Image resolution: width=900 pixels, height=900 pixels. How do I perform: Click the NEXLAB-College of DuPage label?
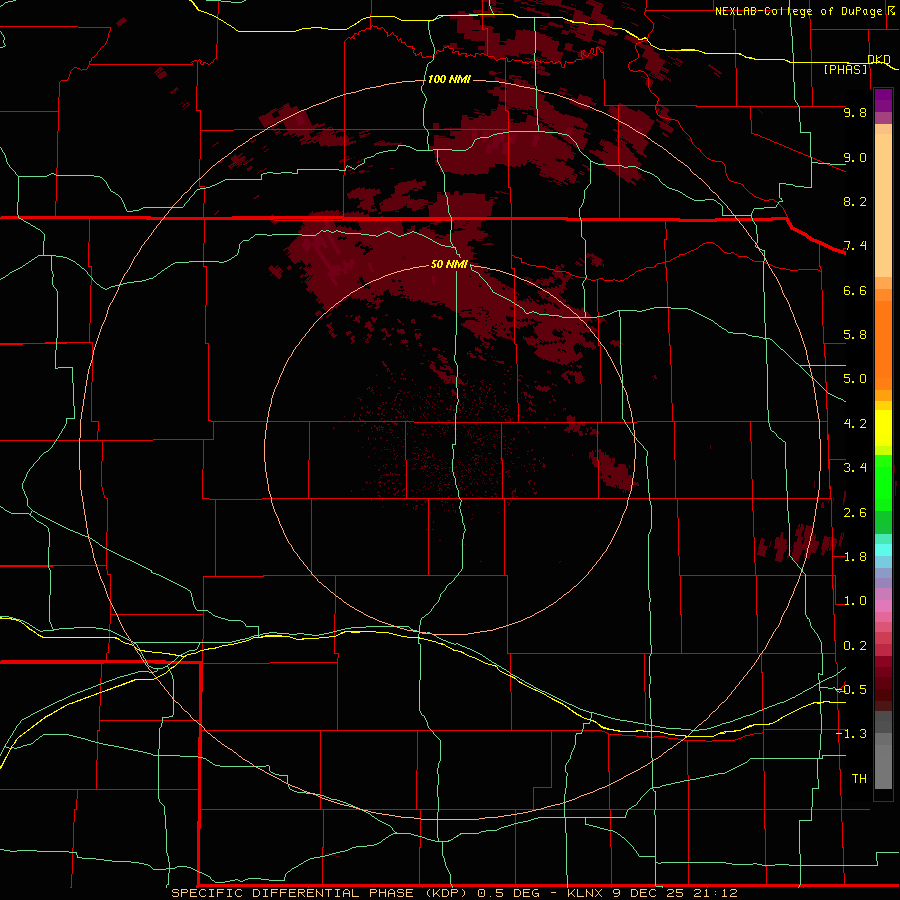pyautogui.click(x=798, y=11)
